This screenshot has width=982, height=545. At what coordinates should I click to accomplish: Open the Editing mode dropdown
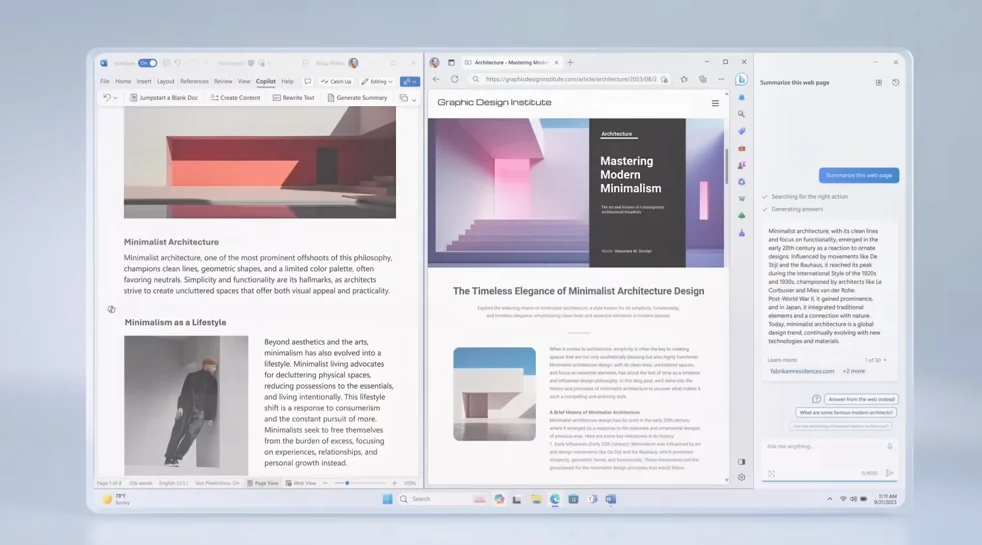click(x=377, y=82)
